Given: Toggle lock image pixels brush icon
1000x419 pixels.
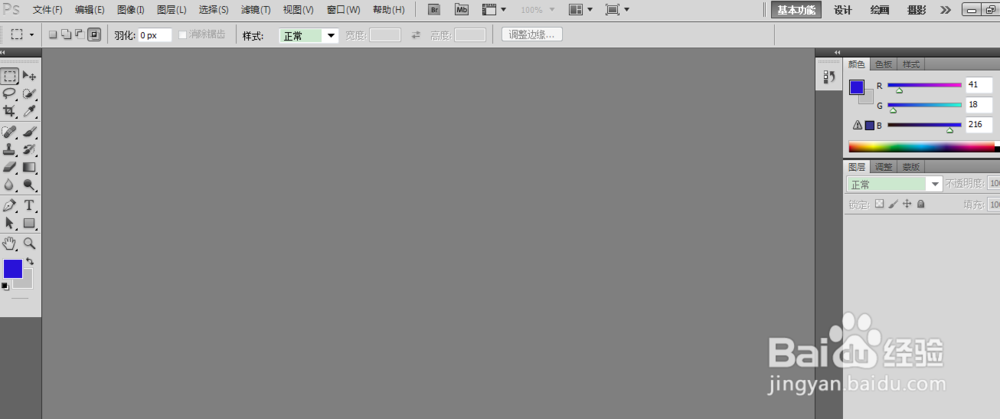Looking at the screenshot, I should point(893,204).
